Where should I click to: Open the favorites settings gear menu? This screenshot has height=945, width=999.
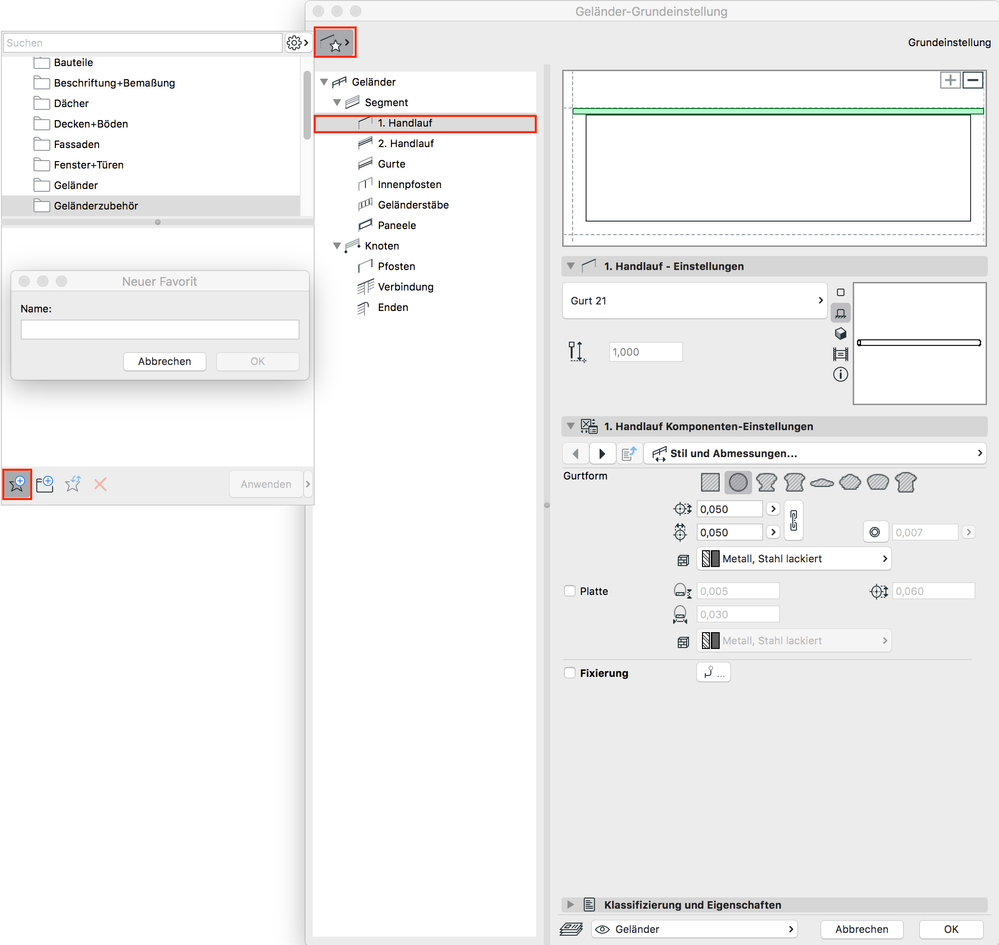(x=297, y=43)
